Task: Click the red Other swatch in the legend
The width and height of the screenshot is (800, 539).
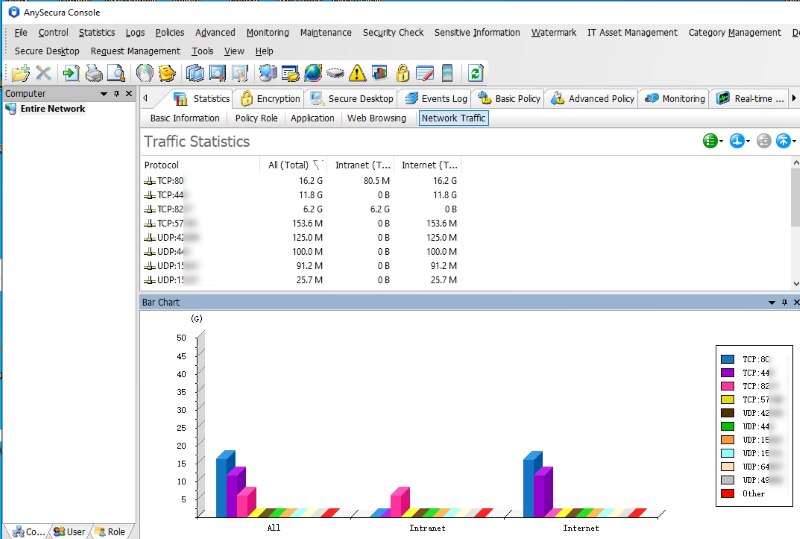Action: [x=727, y=493]
